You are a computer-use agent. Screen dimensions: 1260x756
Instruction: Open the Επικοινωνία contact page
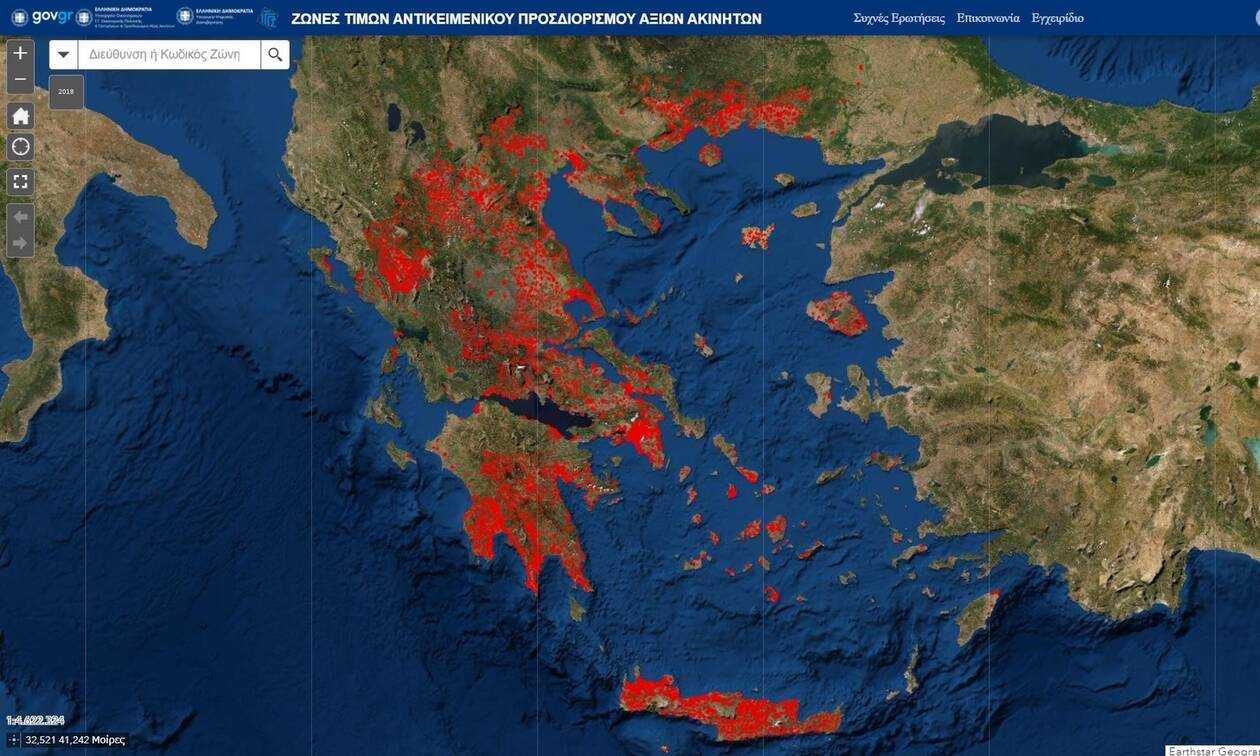(x=988, y=18)
